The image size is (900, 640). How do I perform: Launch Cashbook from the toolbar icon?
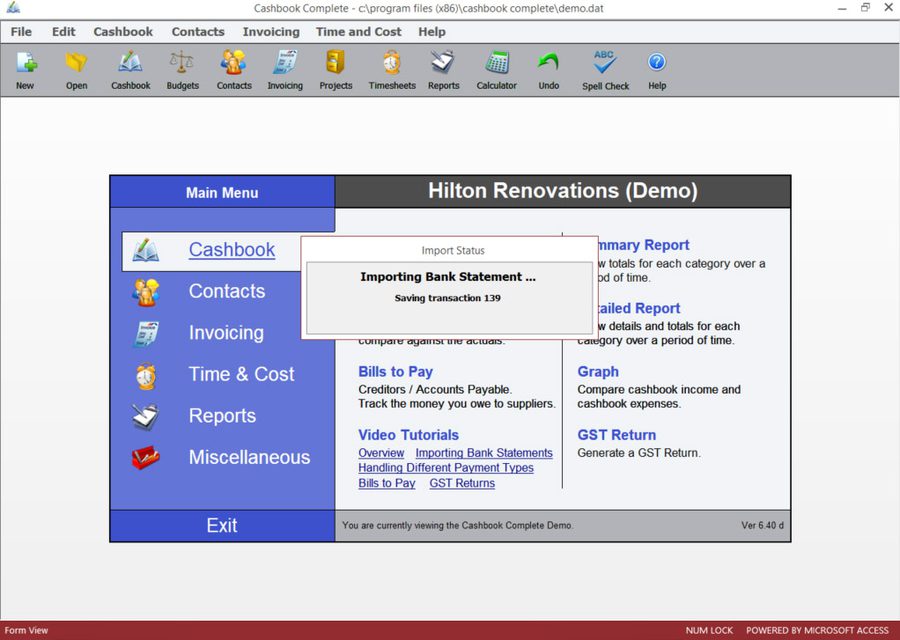(x=130, y=62)
